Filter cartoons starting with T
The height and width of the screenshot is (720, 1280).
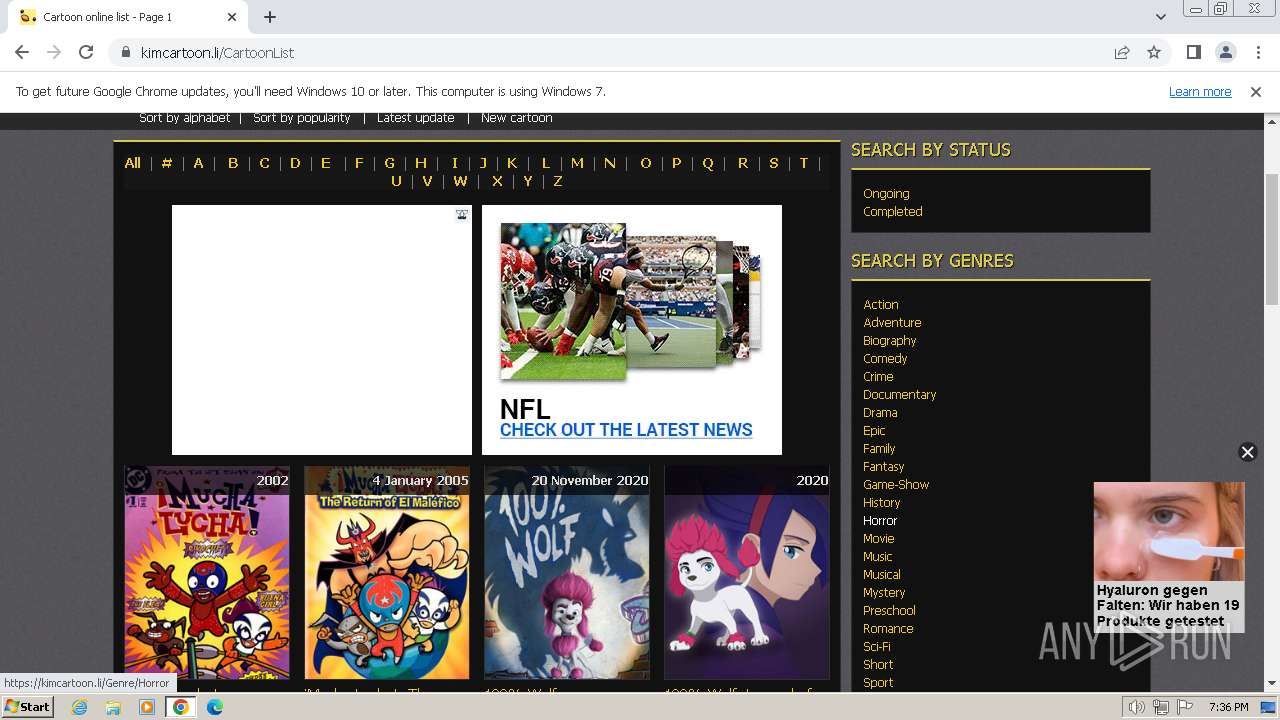pos(803,163)
